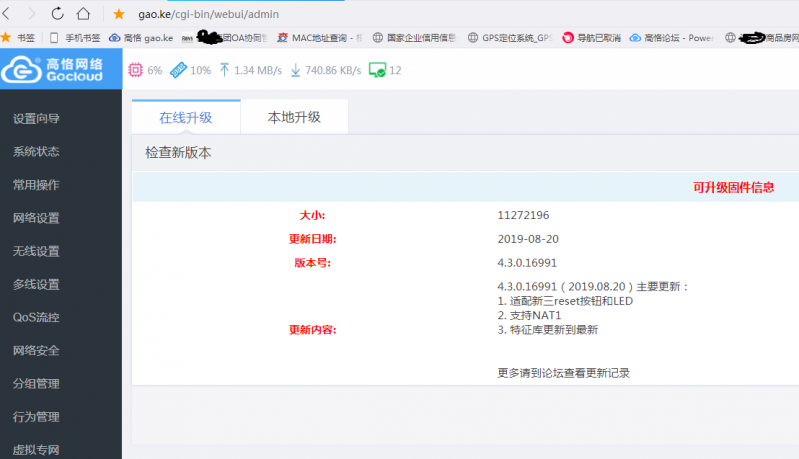Click the memory usage icon showing 10%
The width and height of the screenshot is (799, 459).
point(178,70)
